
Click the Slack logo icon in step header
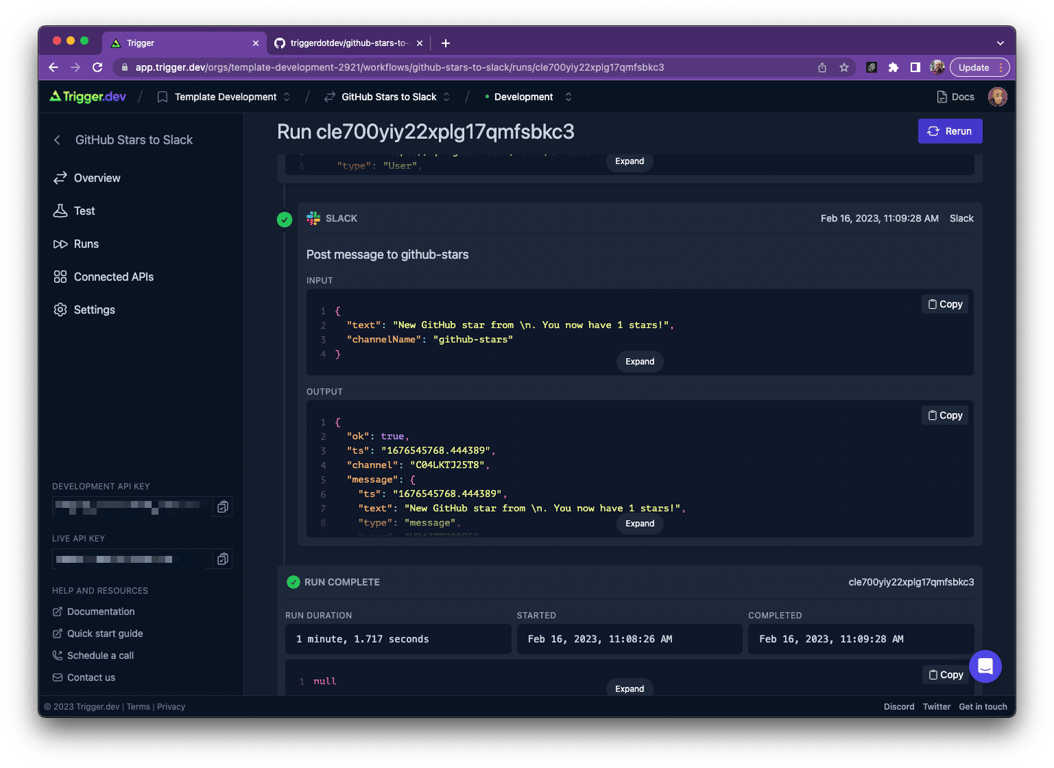click(x=313, y=218)
